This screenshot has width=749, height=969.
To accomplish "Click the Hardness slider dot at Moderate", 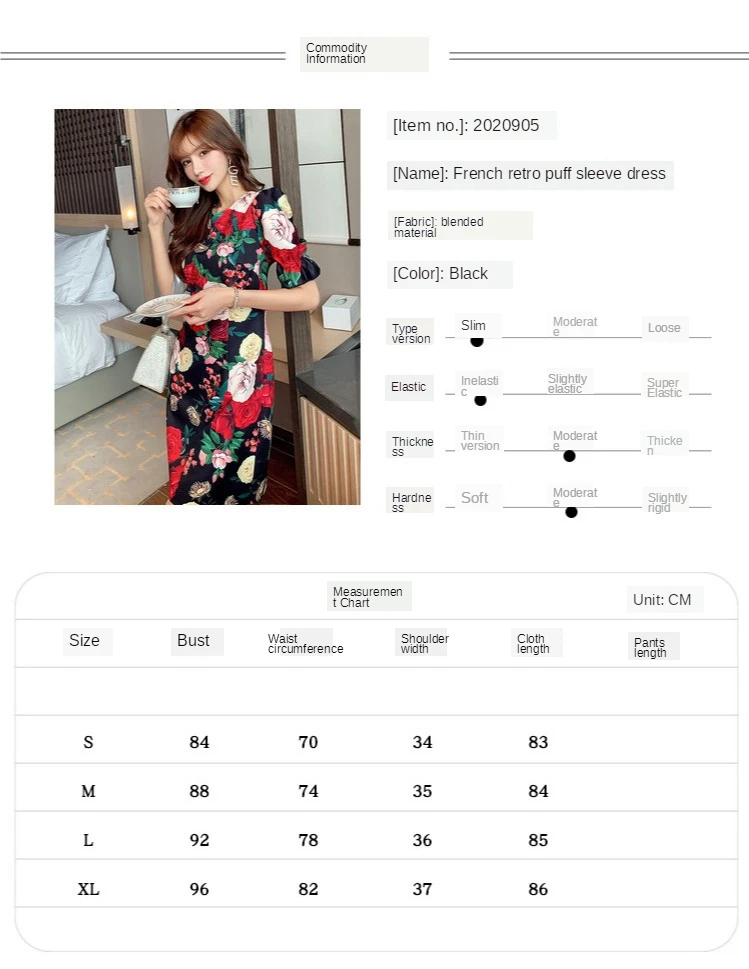I will click(x=571, y=512).
